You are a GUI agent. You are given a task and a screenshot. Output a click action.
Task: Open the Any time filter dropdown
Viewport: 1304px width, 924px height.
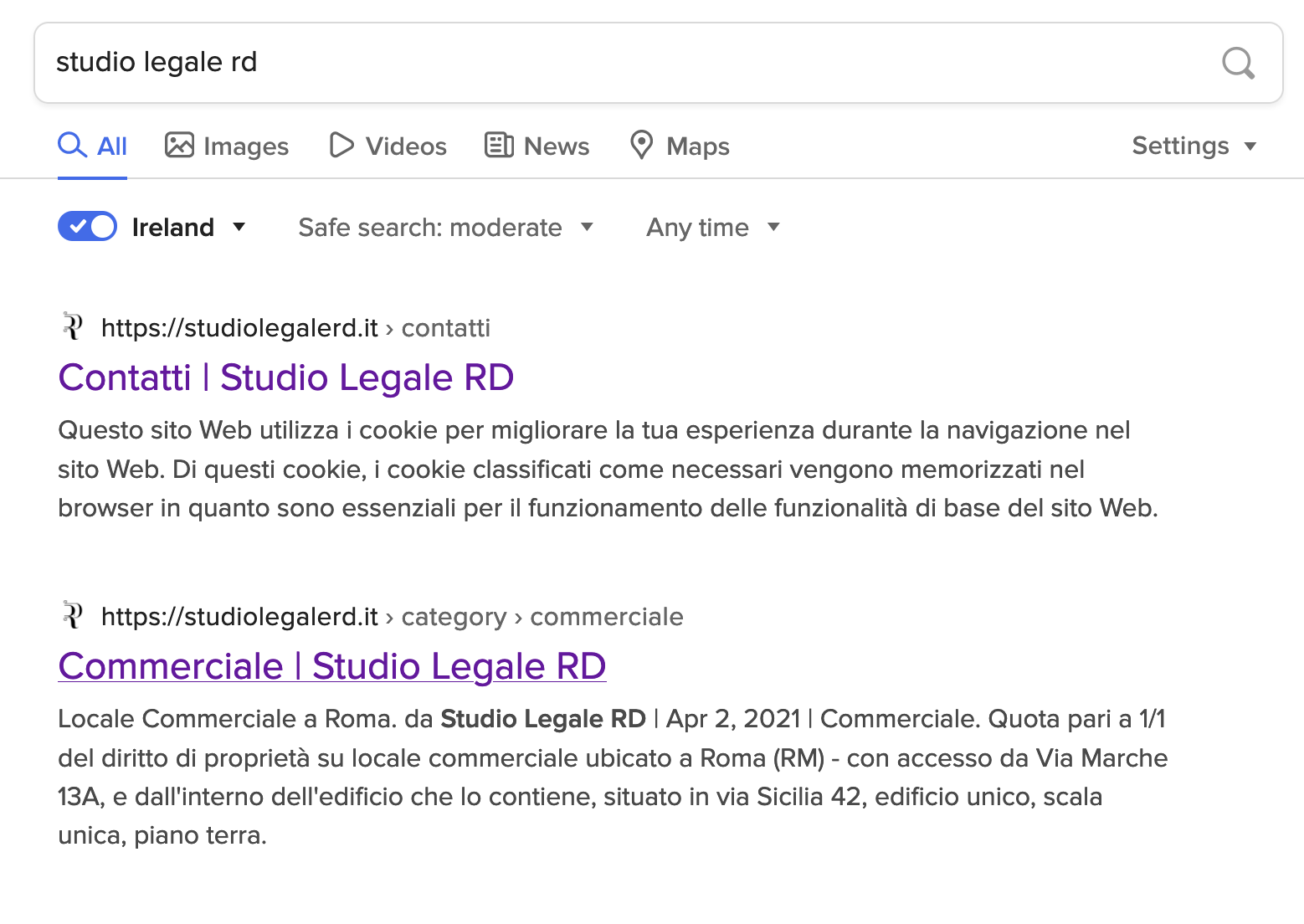(x=712, y=228)
